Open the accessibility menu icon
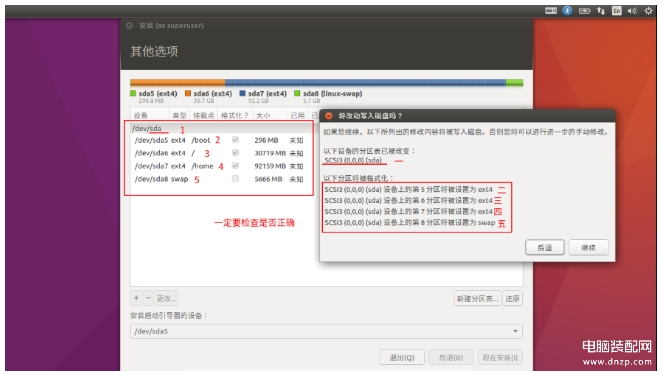The image size is (662, 375). 567,11
